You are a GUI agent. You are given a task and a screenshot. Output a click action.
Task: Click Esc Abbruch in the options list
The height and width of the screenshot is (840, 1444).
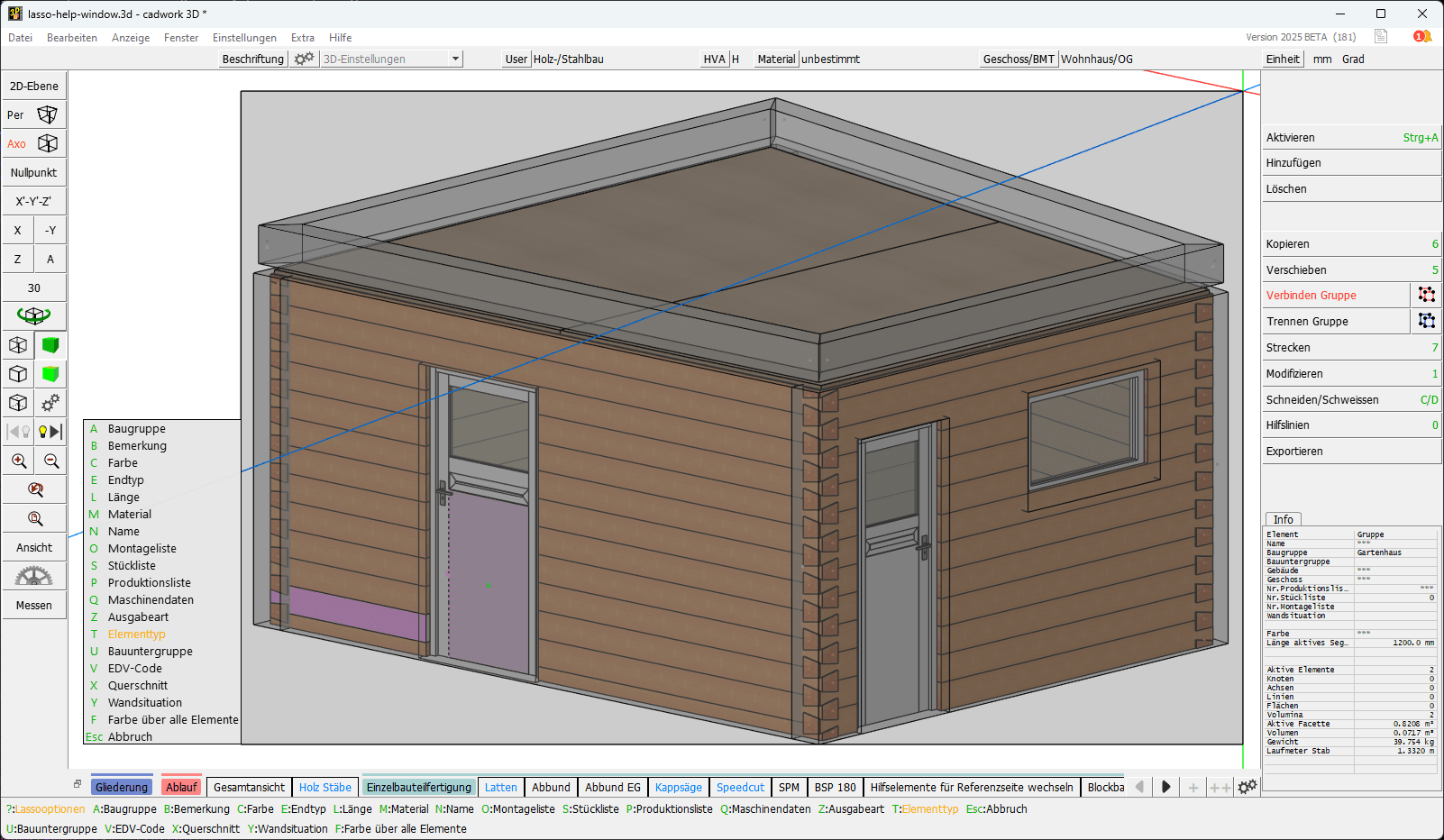(x=119, y=737)
